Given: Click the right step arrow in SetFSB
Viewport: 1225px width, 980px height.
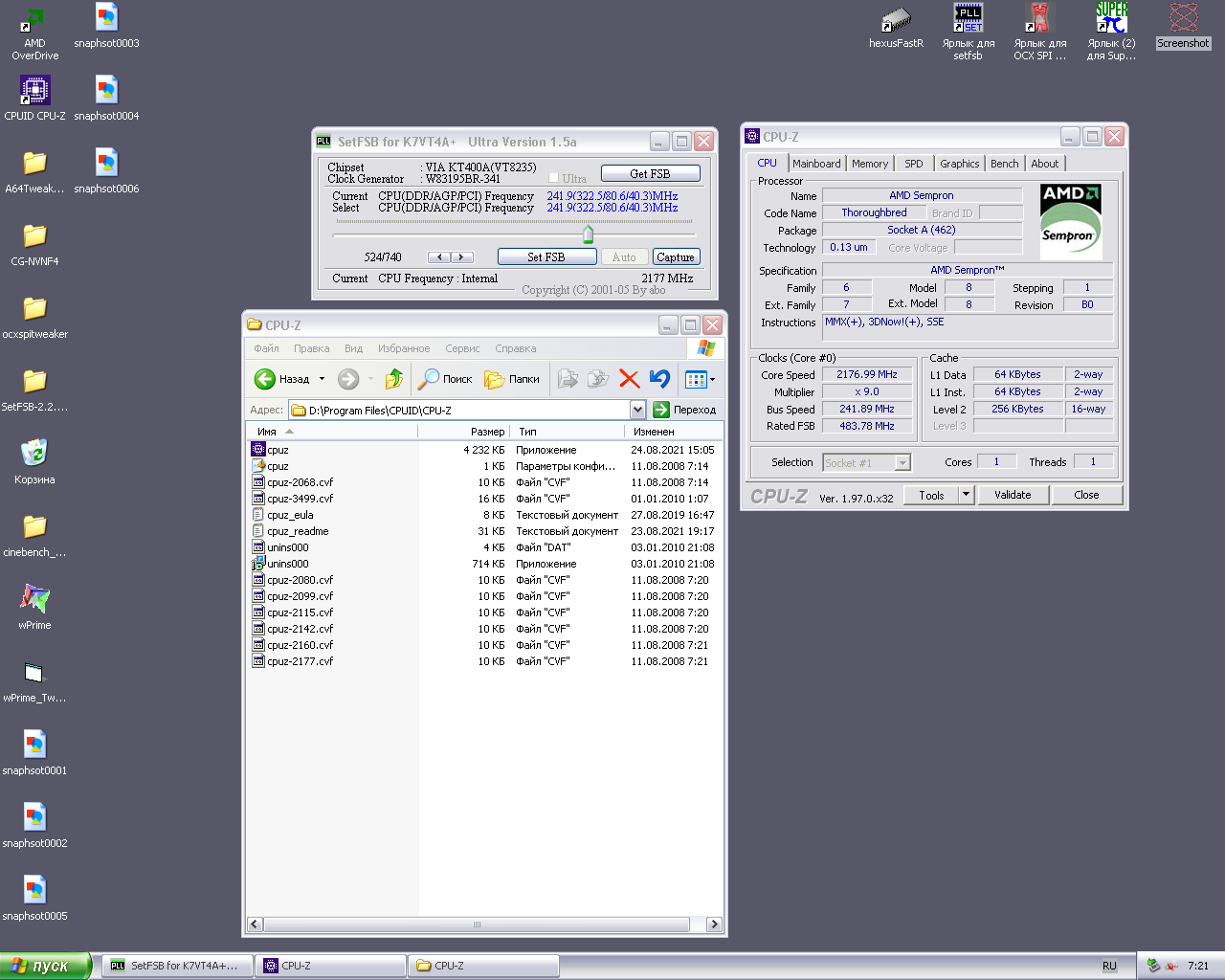Looking at the screenshot, I should tap(462, 256).
